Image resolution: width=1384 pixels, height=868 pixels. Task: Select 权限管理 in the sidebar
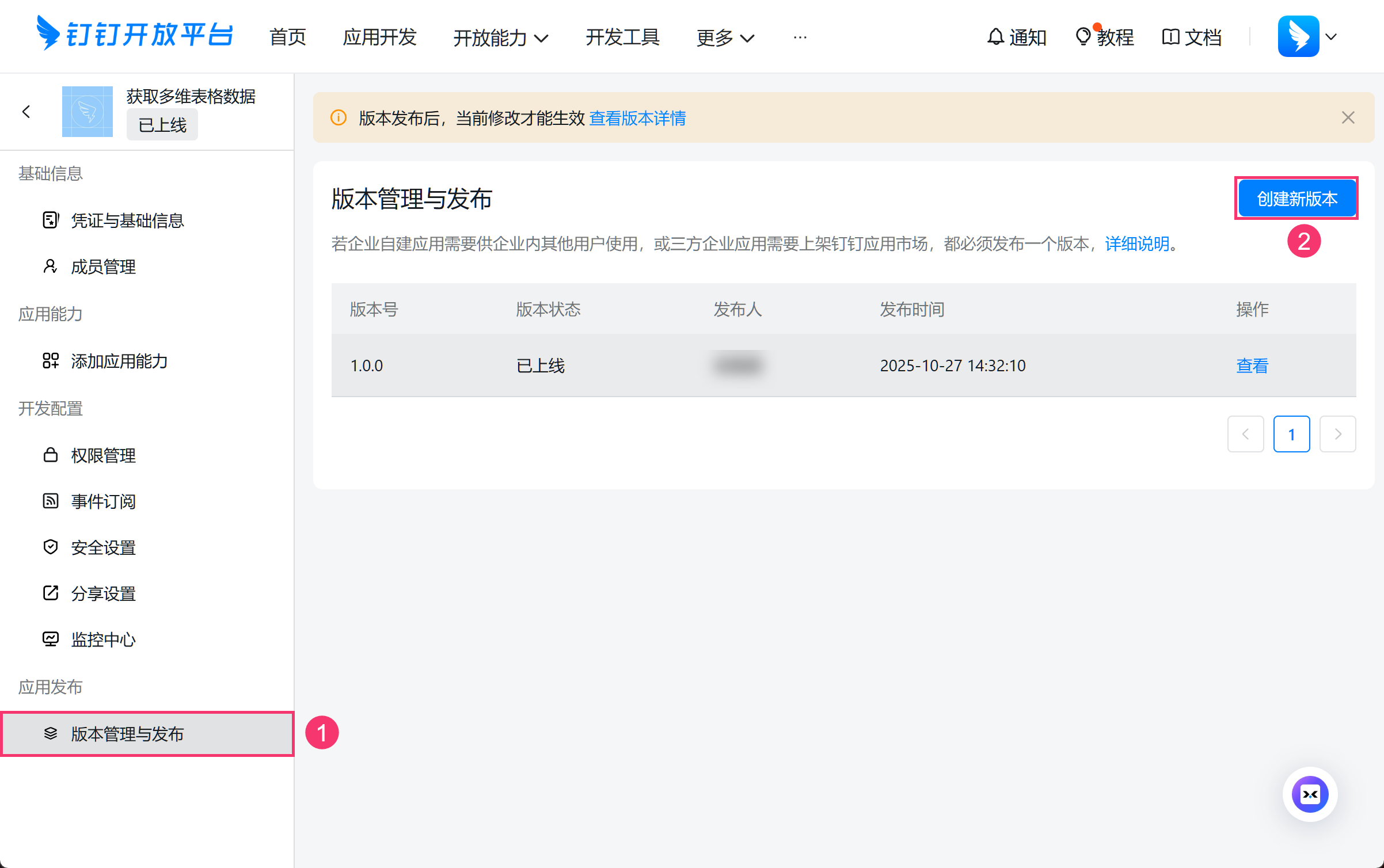coord(104,455)
